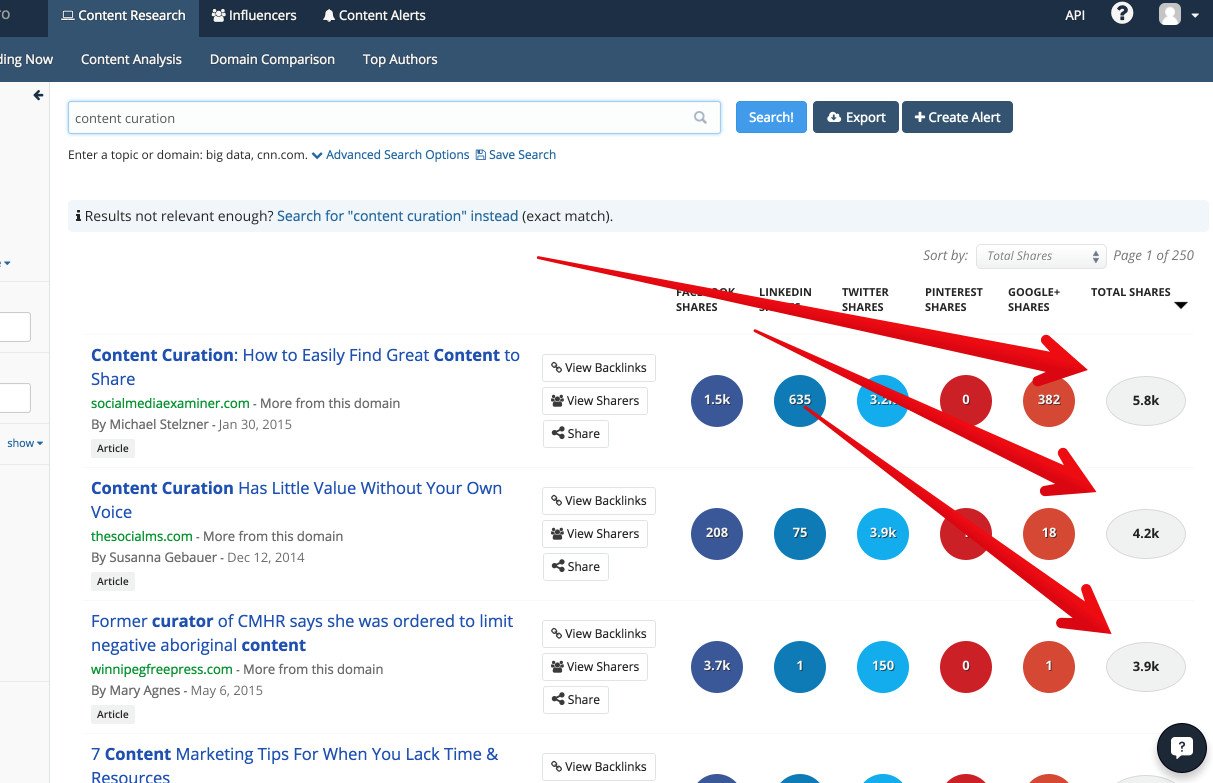Visit socialmediaexaminer.com domain link
The image size is (1213, 783).
[x=170, y=403]
